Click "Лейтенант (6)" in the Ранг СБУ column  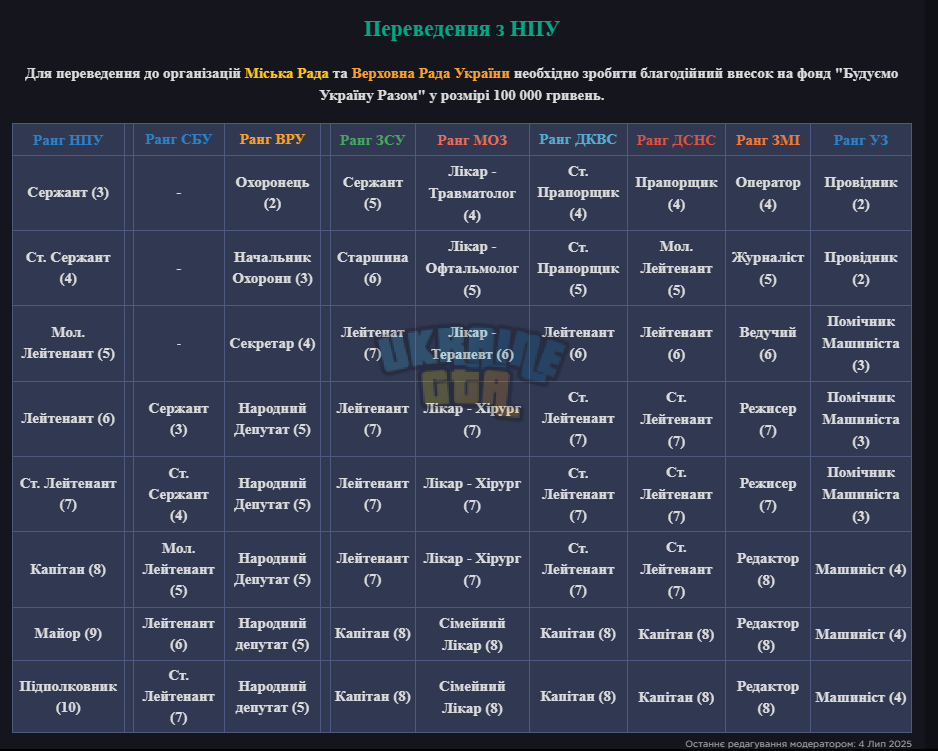coord(178,634)
